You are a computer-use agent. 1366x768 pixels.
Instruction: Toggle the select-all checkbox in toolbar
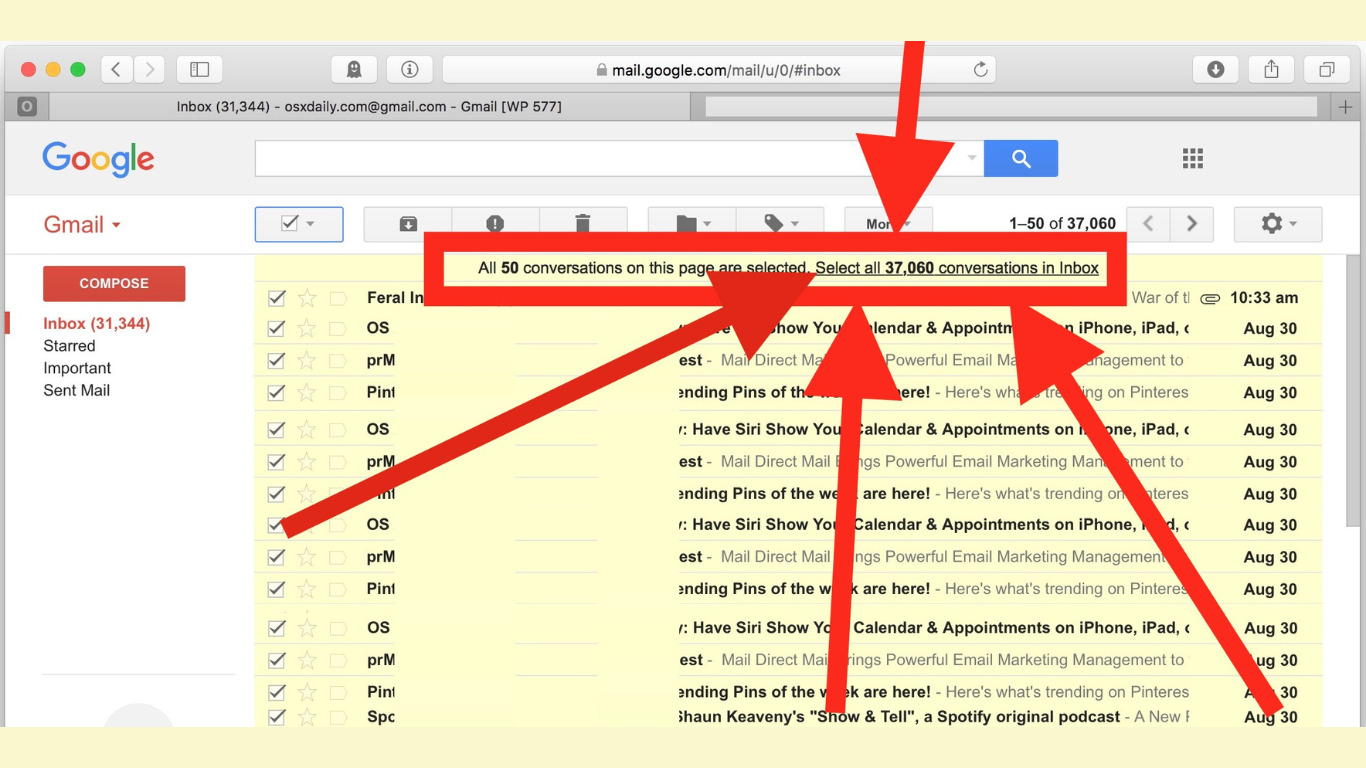tap(289, 224)
